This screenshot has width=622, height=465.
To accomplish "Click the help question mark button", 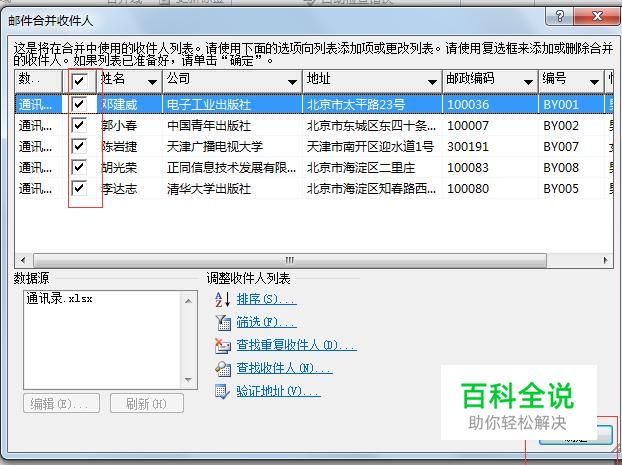I will [560, 16].
